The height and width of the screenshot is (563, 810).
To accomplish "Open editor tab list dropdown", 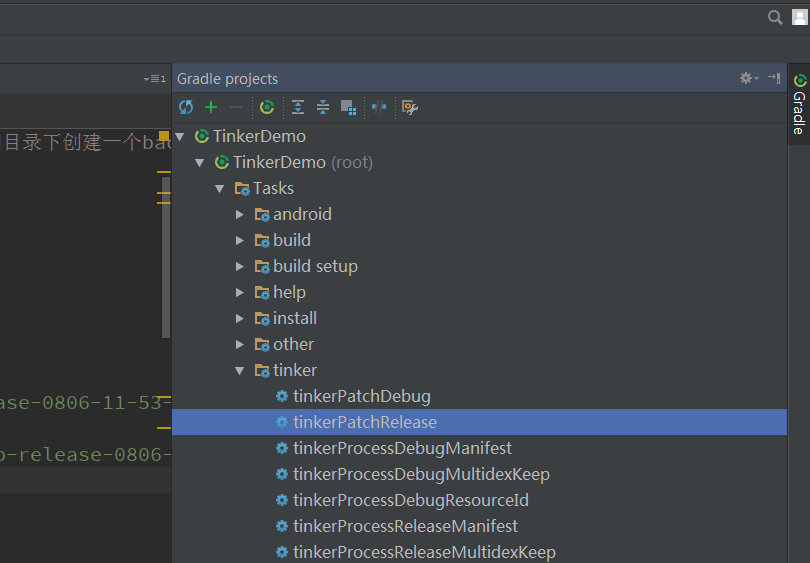I will (x=154, y=79).
